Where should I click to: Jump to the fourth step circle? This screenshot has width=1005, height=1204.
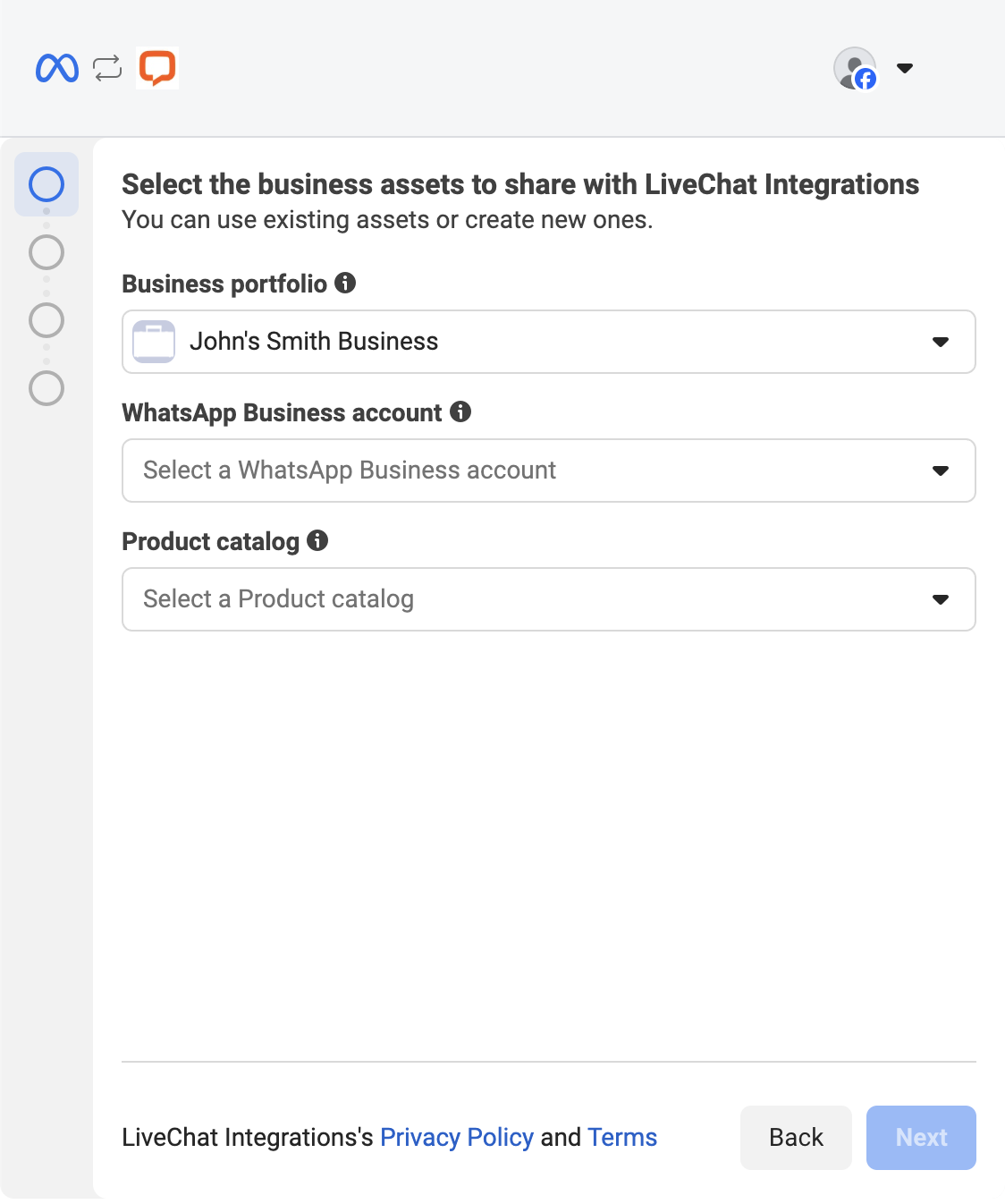click(46, 388)
